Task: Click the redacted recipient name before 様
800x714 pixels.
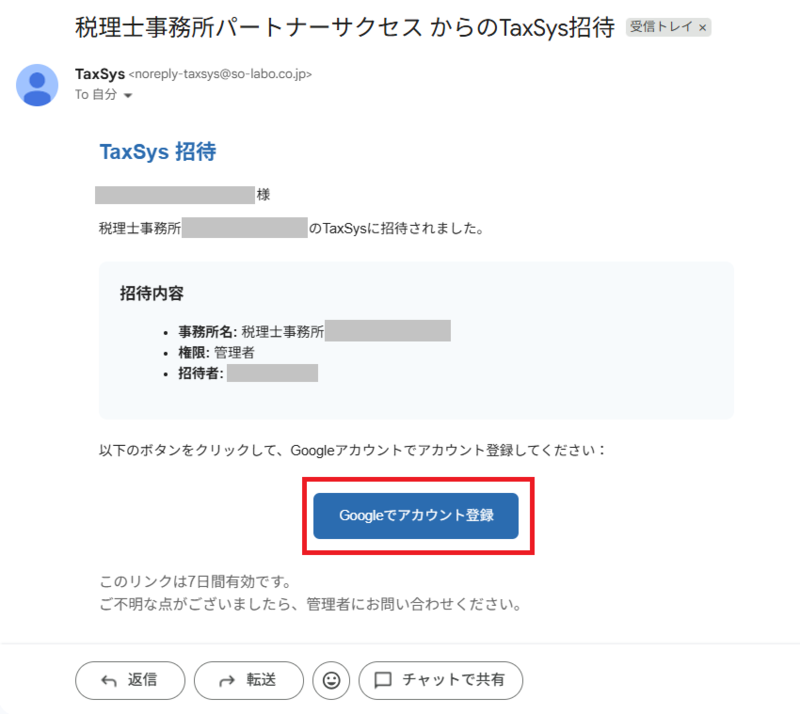Action: [x=175, y=195]
